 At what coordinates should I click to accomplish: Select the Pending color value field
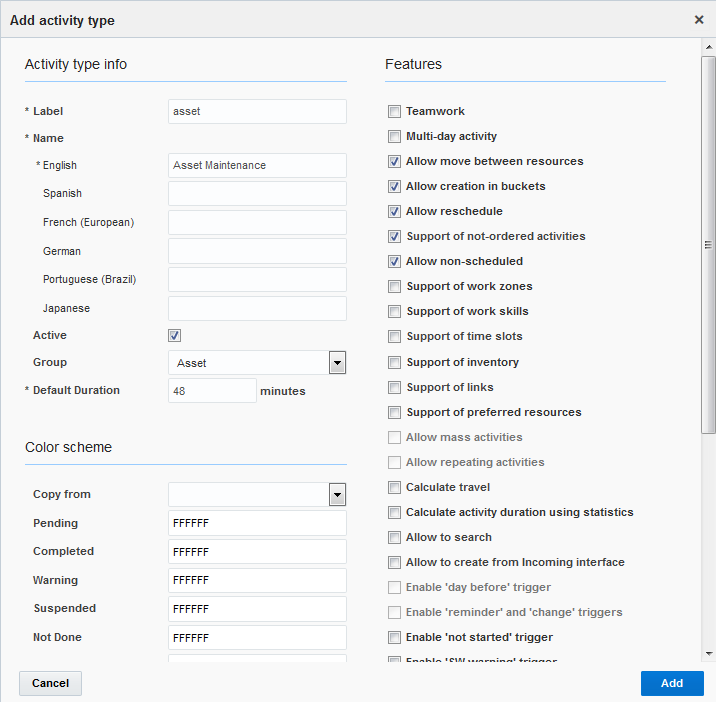click(257, 523)
